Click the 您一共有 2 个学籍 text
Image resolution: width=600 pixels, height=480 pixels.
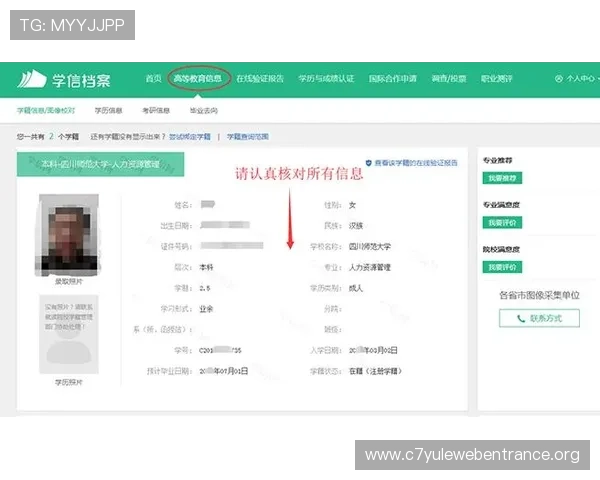tap(48, 137)
